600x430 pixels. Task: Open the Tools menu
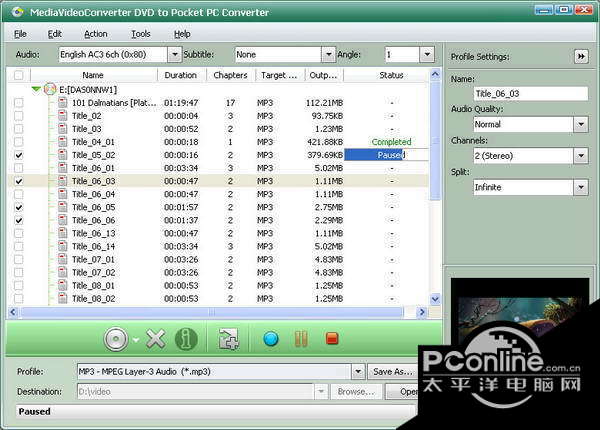[x=141, y=34]
